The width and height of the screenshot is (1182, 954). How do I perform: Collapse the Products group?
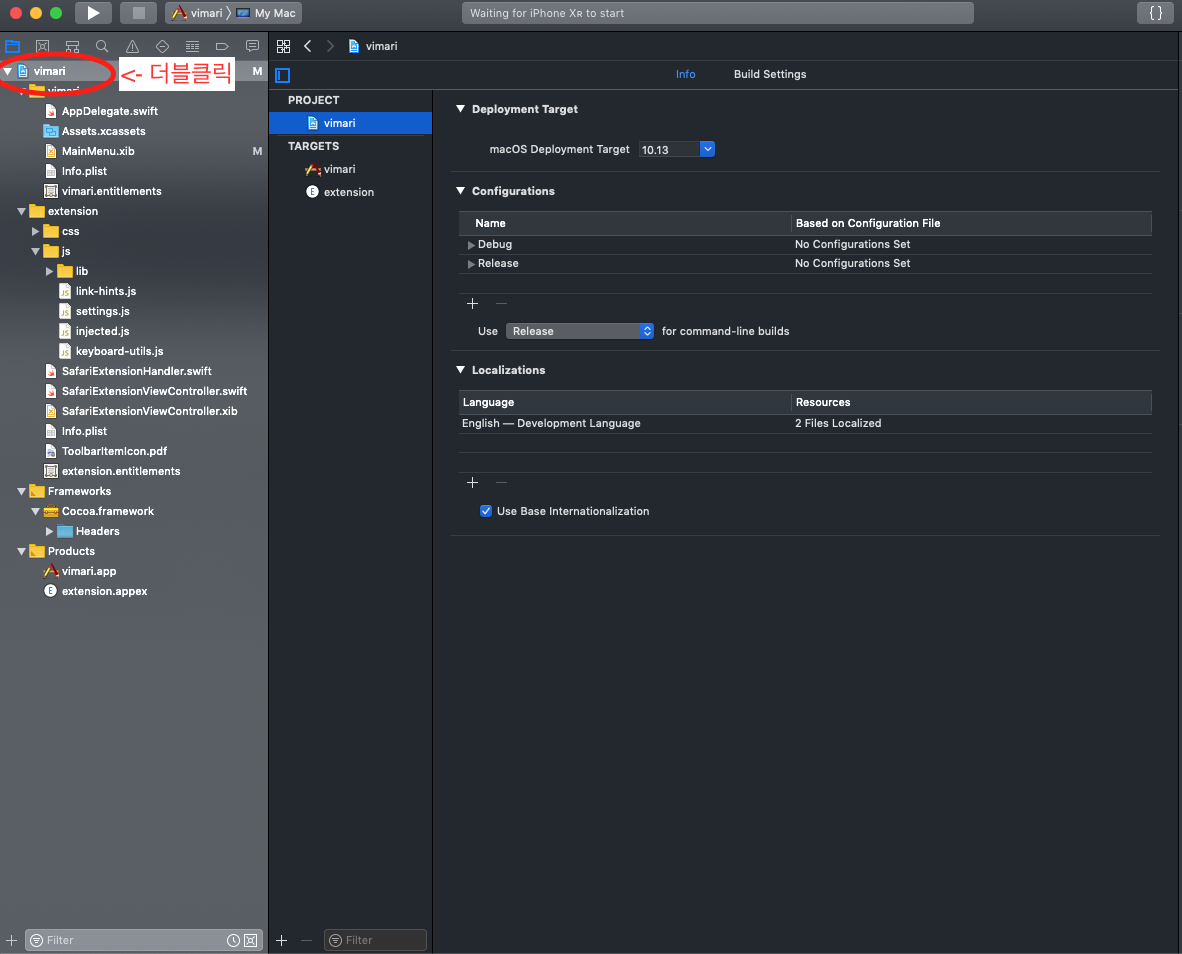tap(21, 552)
